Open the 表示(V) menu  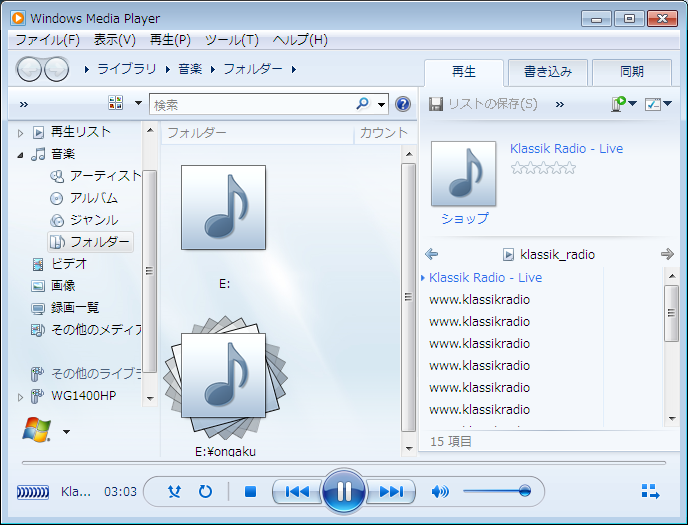(x=115, y=40)
